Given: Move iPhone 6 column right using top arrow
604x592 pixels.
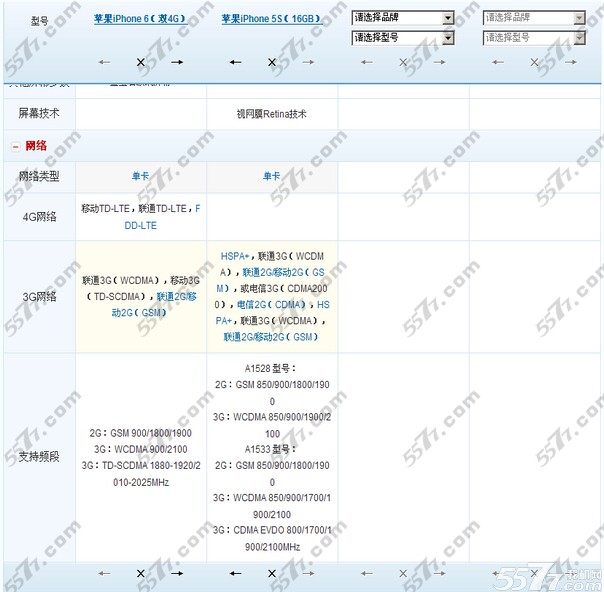Looking at the screenshot, I should tap(177, 62).
